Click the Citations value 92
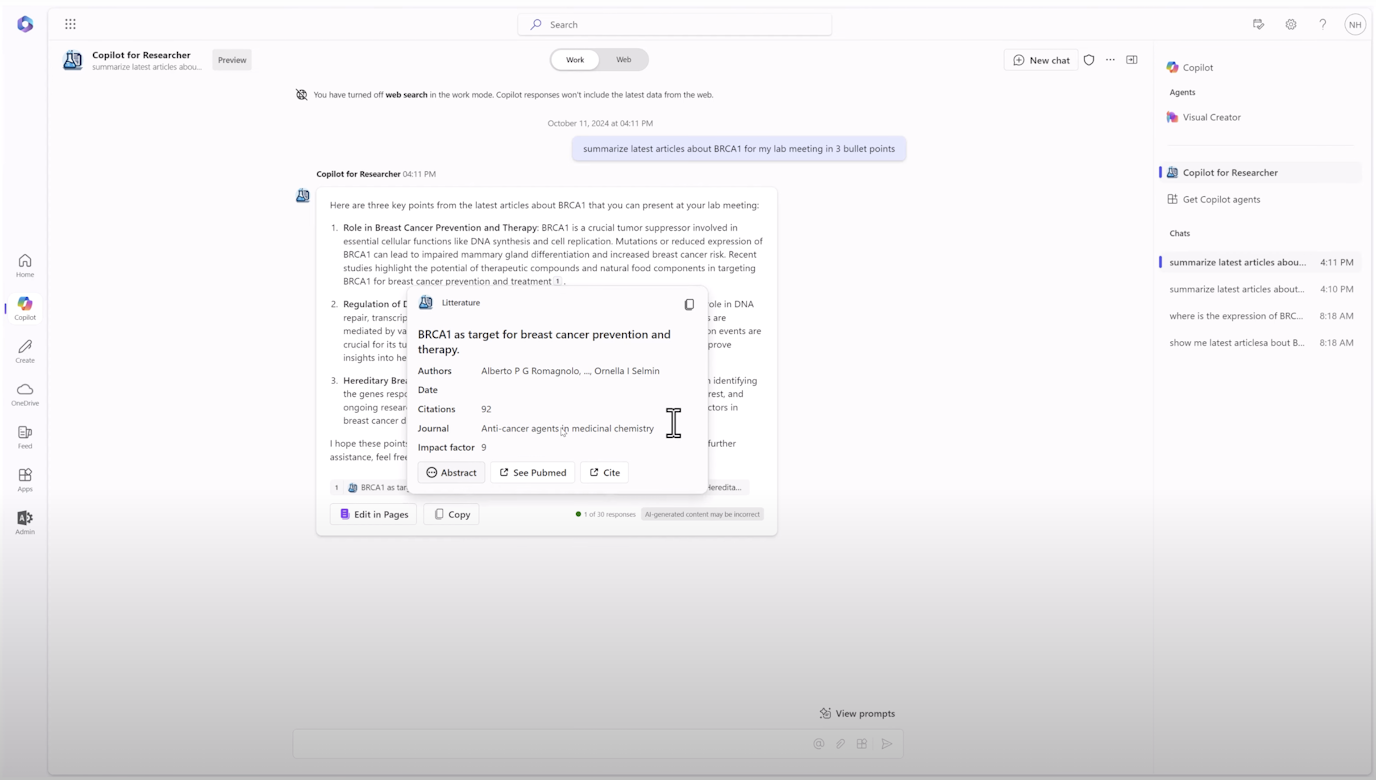1376x780 pixels. tap(486, 409)
